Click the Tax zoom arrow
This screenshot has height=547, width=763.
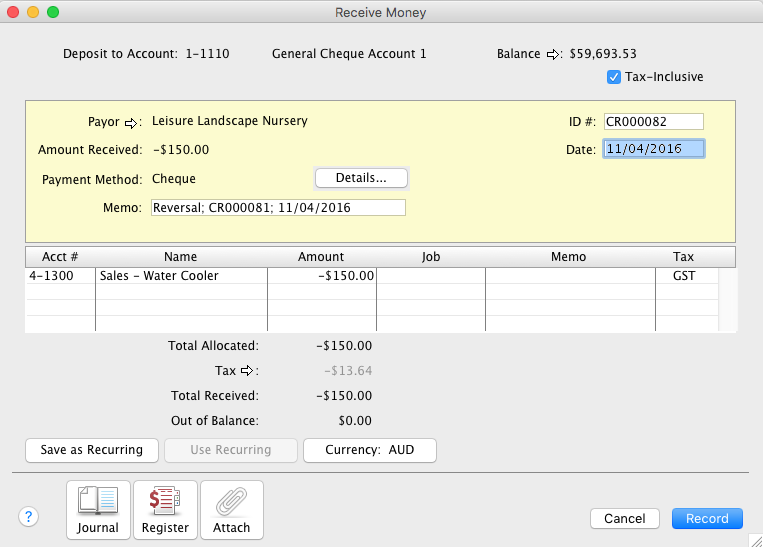pyautogui.click(x=246, y=371)
